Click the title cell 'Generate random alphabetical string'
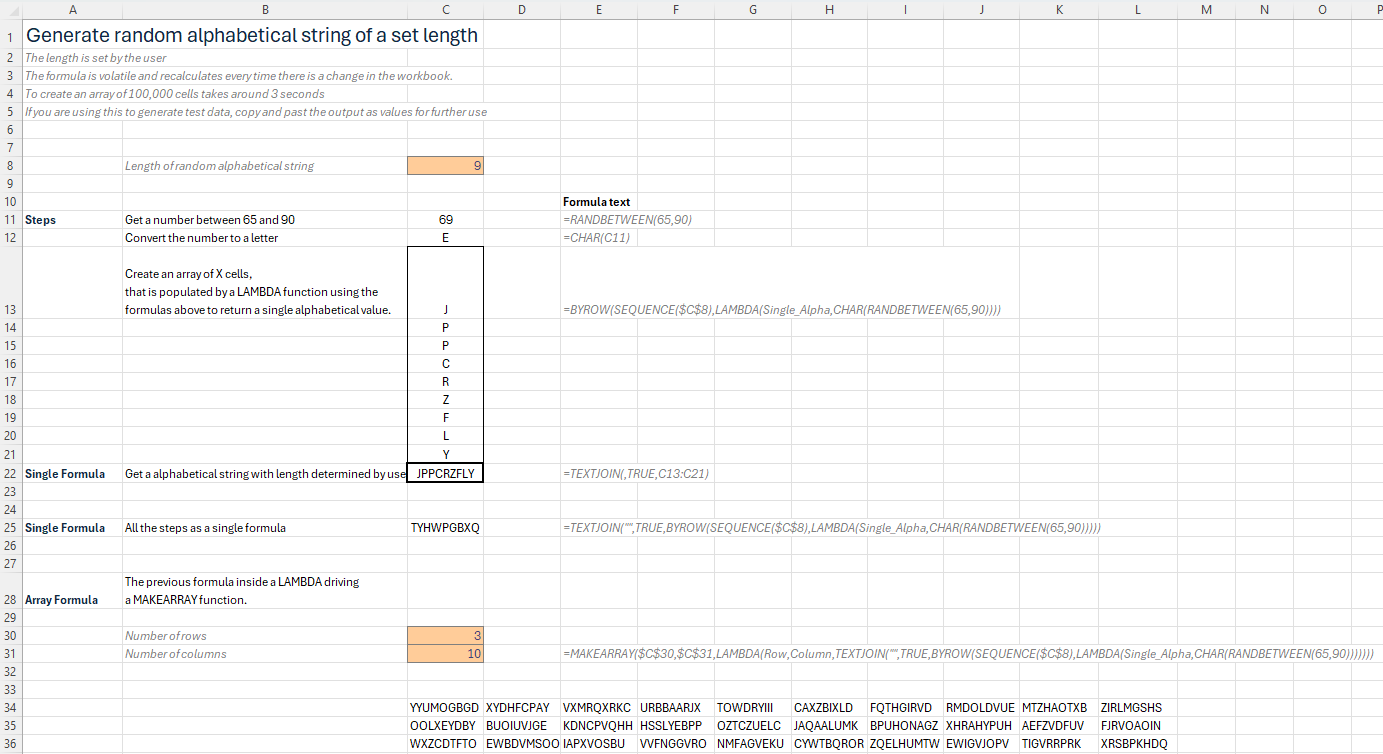The image size is (1383, 754). (x=251, y=35)
